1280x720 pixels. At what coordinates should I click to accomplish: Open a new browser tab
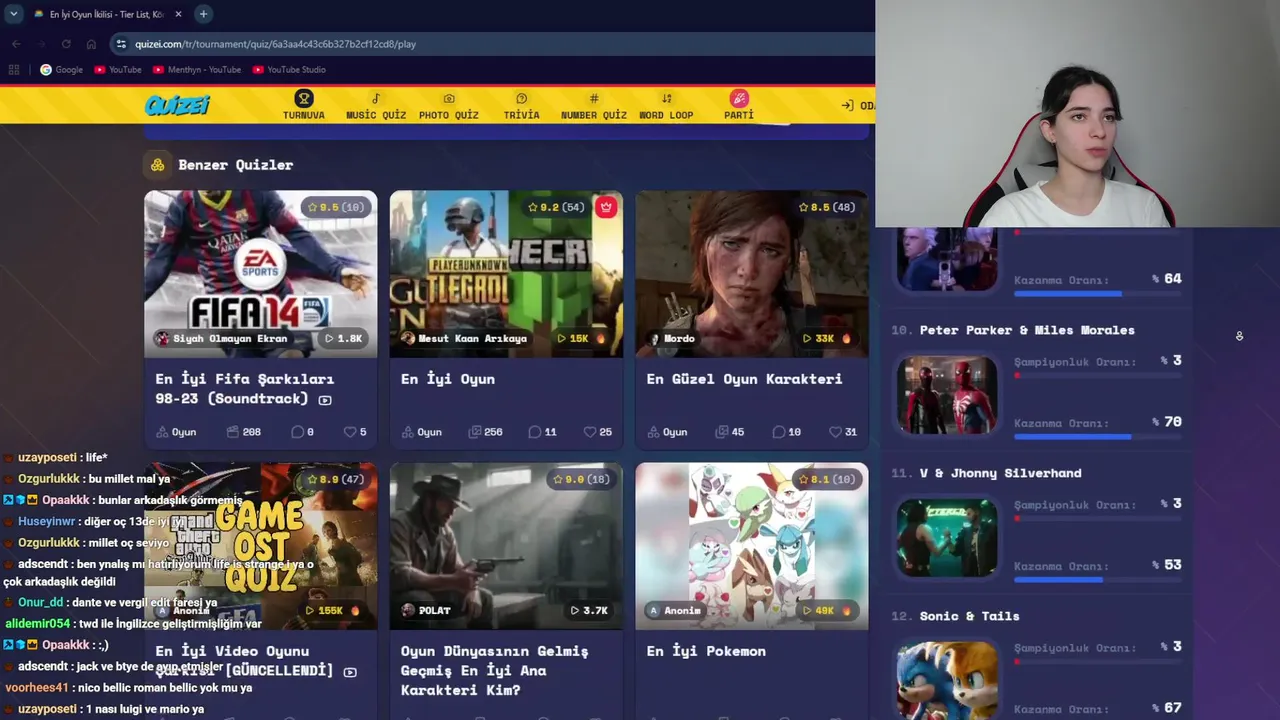(203, 14)
